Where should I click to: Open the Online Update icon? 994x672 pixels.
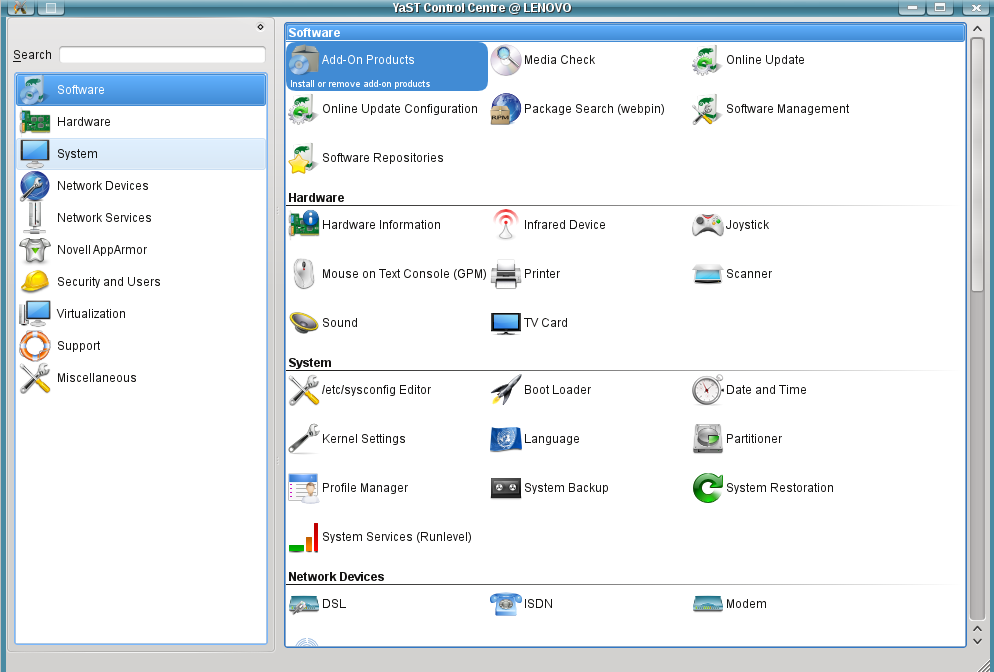click(x=707, y=60)
